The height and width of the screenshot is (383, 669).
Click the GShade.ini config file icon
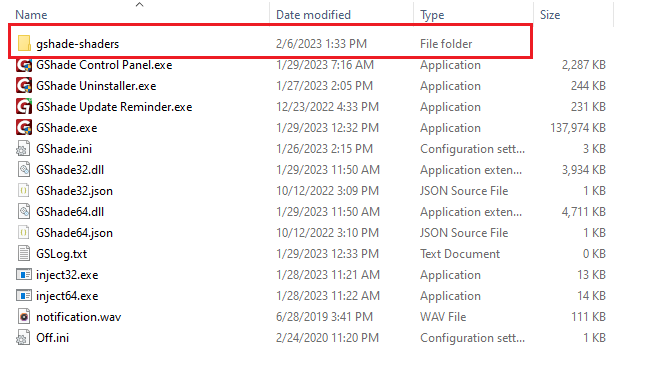click(x=23, y=149)
